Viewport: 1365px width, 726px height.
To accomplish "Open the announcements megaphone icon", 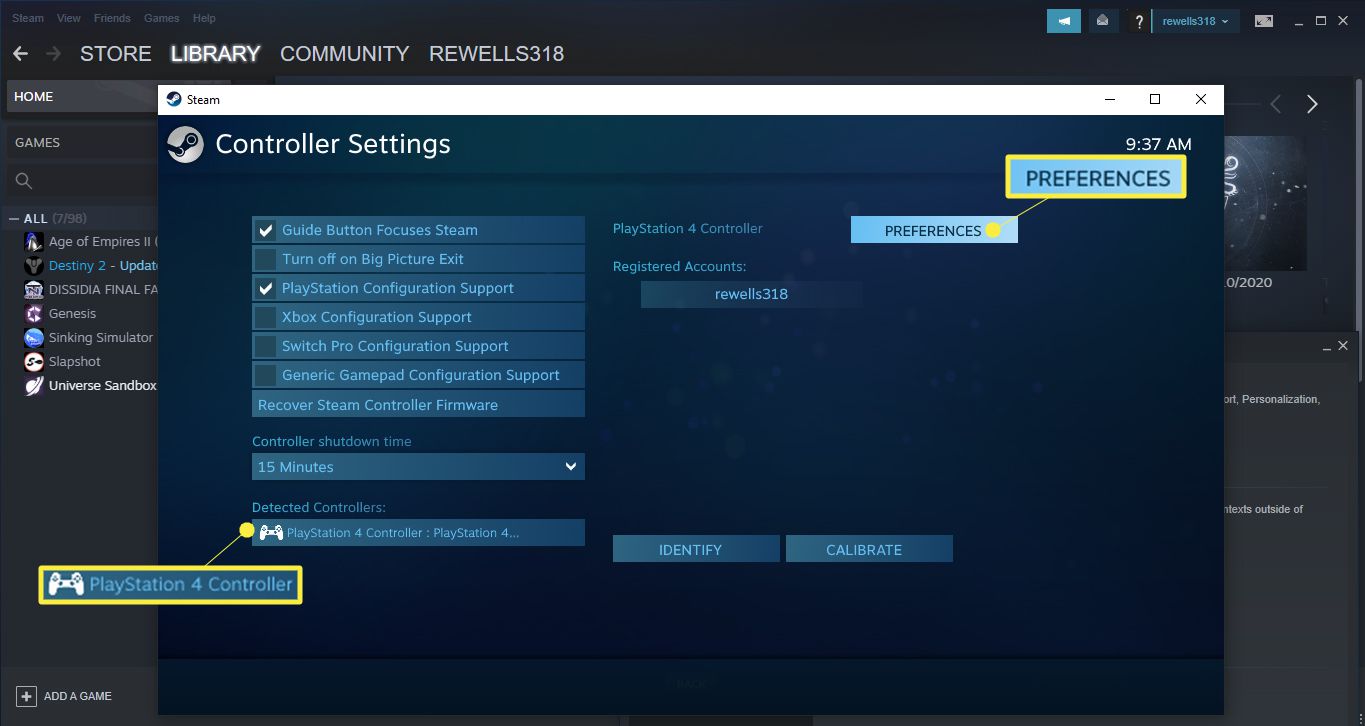I will click(1064, 21).
